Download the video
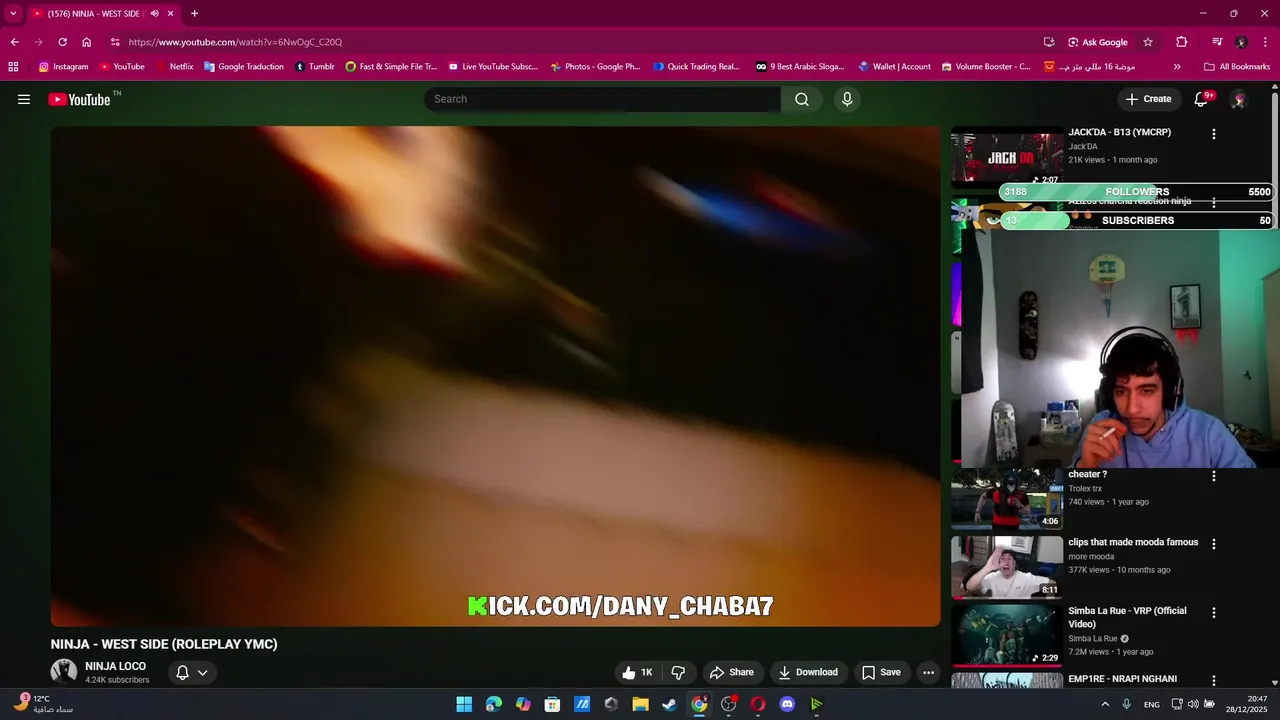 (x=808, y=672)
